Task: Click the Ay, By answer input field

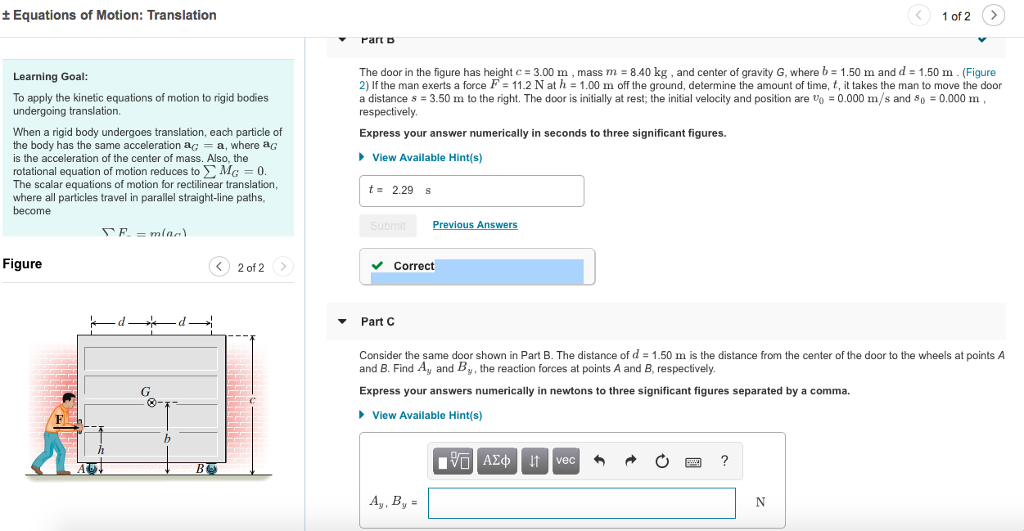Action: 582,503
